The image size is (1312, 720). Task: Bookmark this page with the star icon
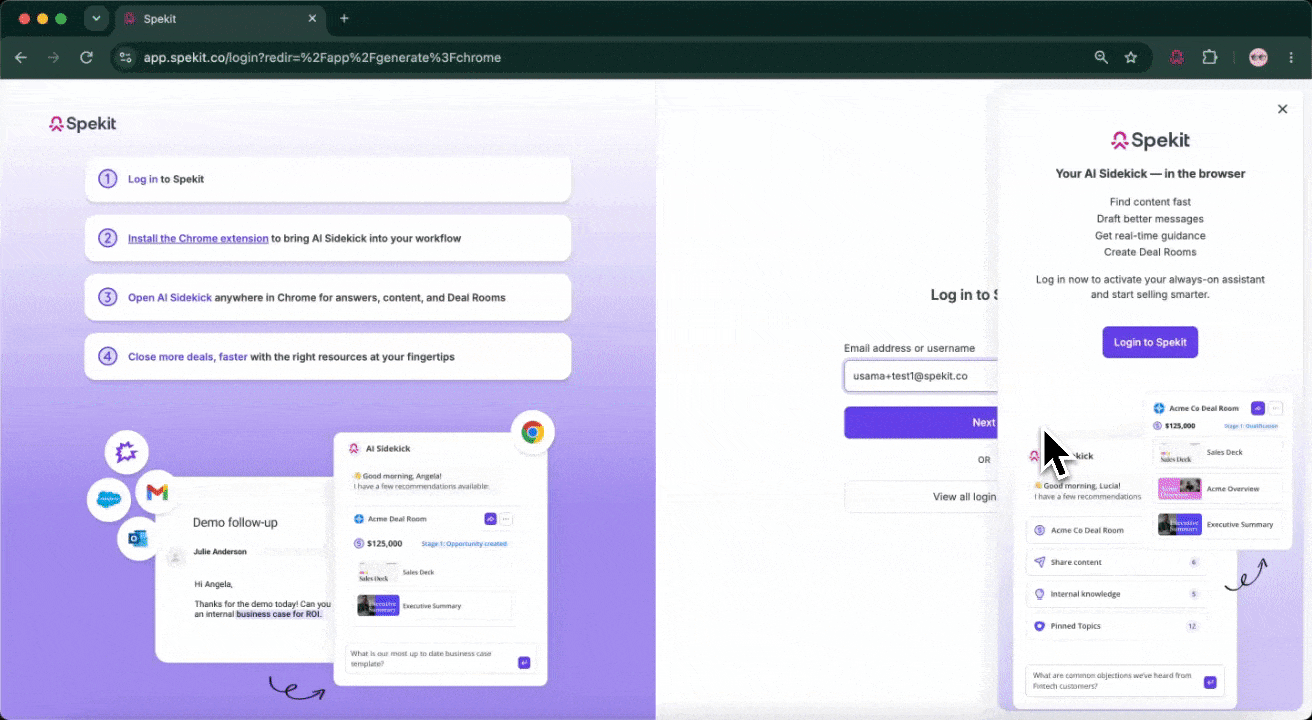[x=1131, y=57]
